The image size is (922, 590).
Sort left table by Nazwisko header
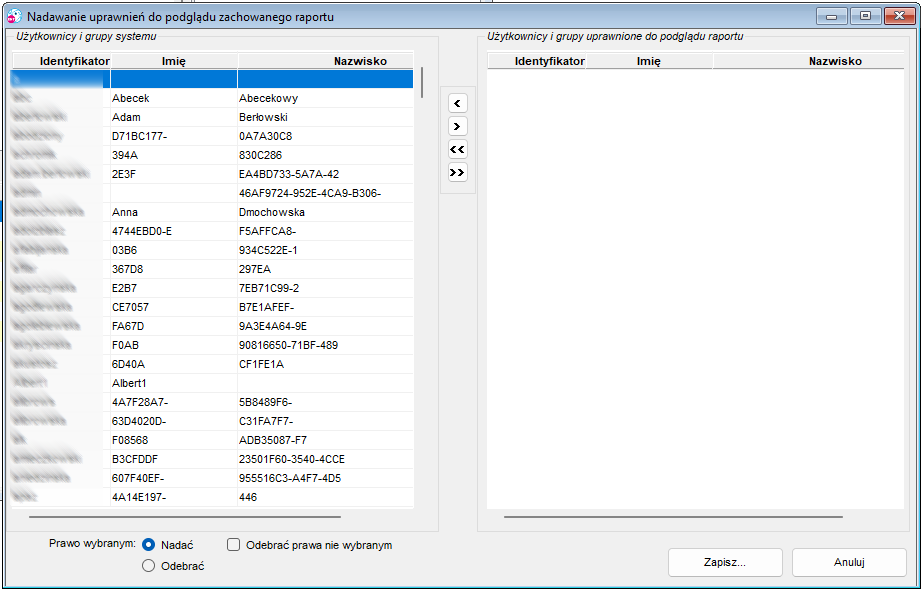(x=326, y=61)
